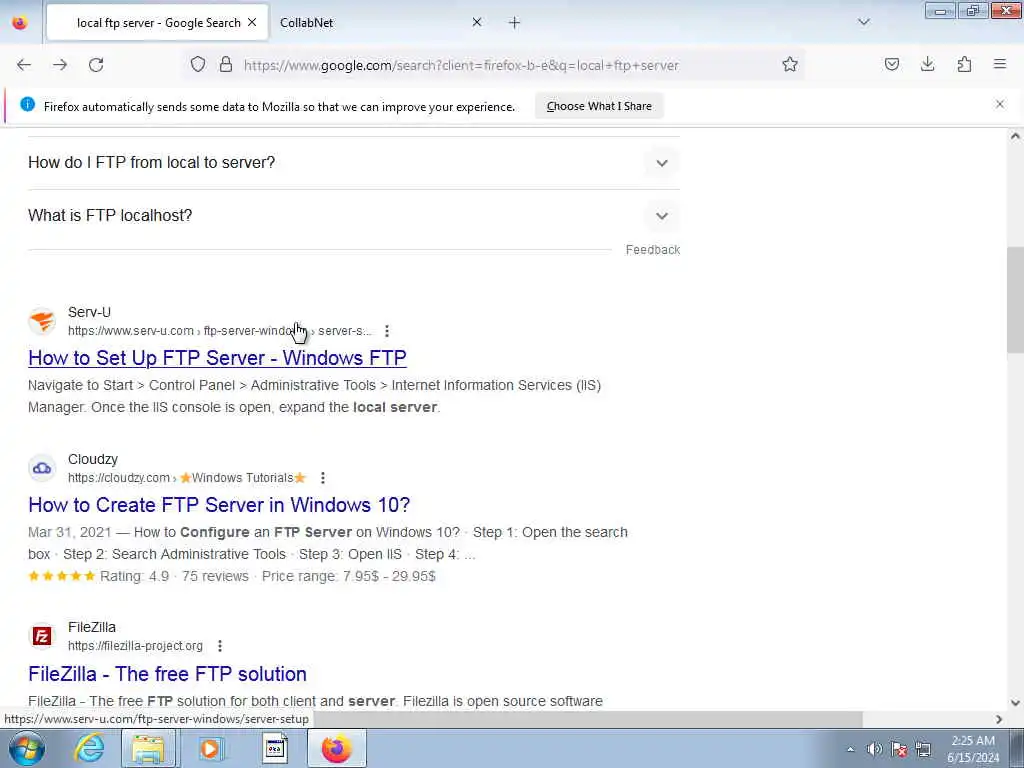Screen dimensions: 1024x768
Task: View site security padlock info
Action: [226, 65]
